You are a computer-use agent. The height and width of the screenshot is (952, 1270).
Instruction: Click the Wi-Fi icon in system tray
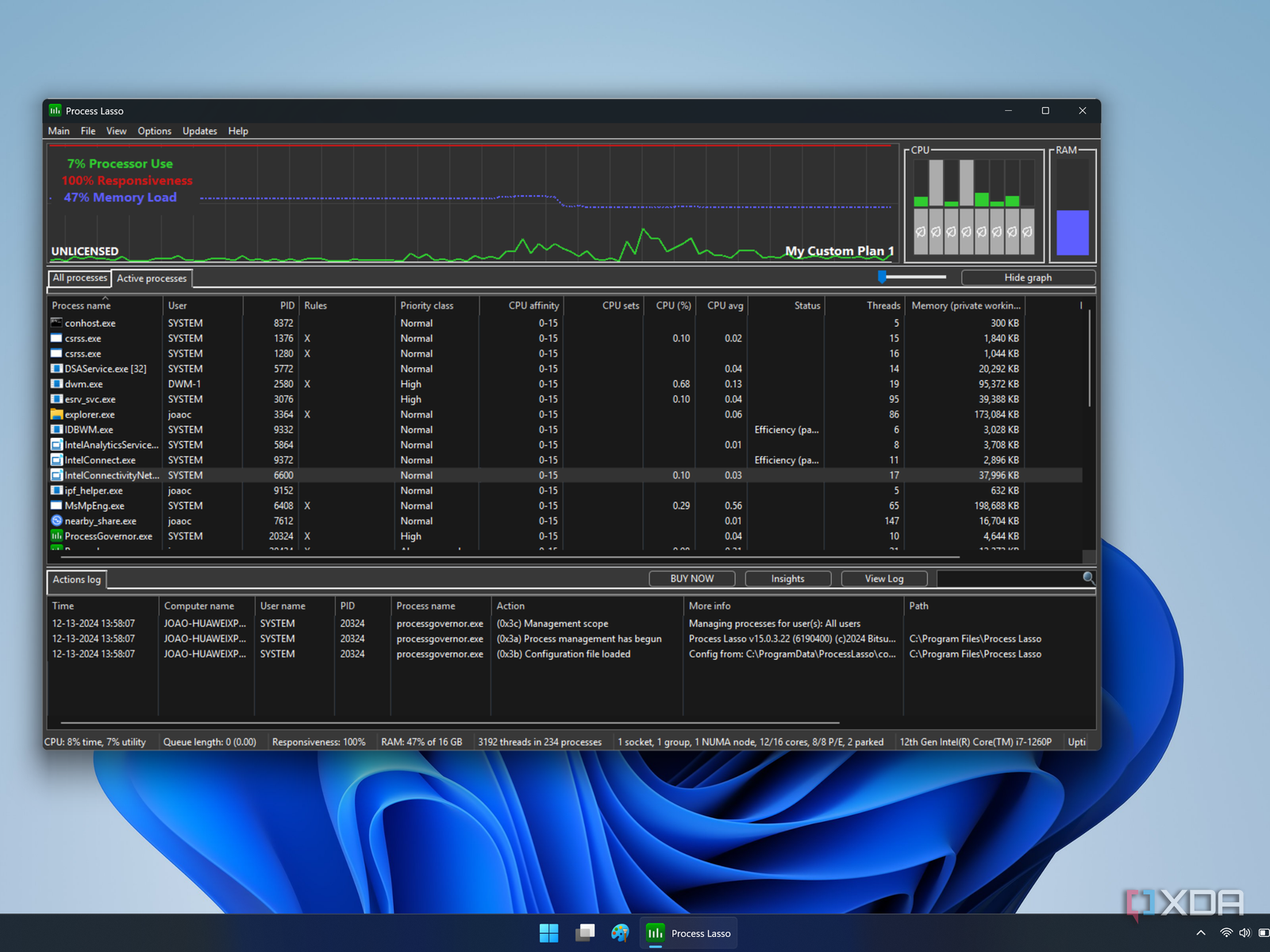[1226, 933]
